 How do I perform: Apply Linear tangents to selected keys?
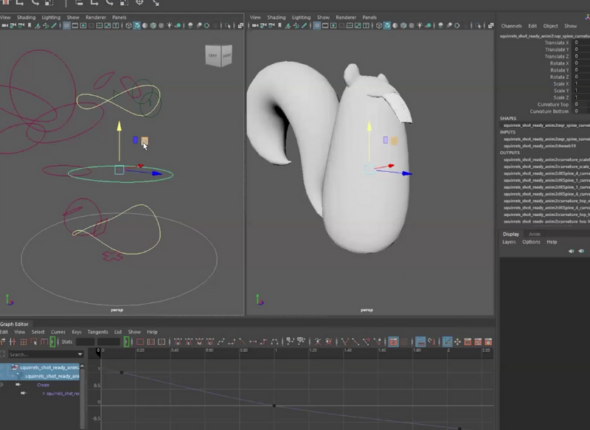pos(242,342)
